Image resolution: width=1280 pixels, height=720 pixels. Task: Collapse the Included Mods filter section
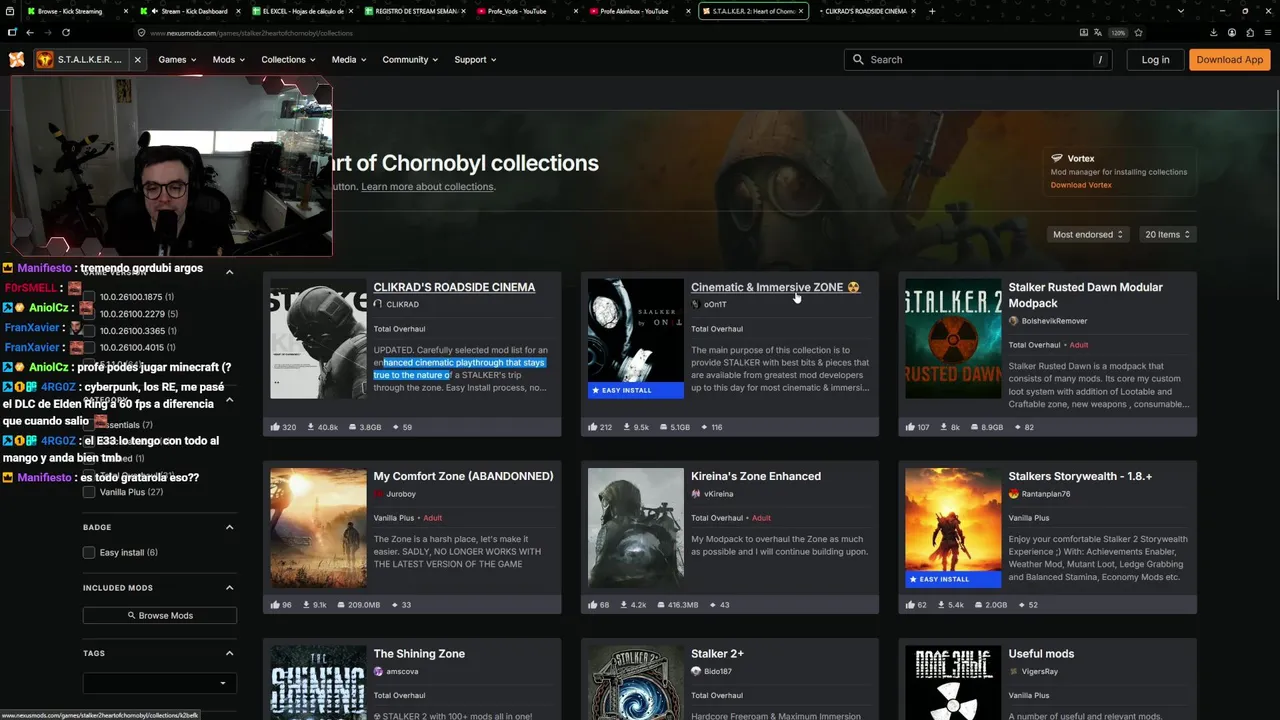(x=229, y=588)
